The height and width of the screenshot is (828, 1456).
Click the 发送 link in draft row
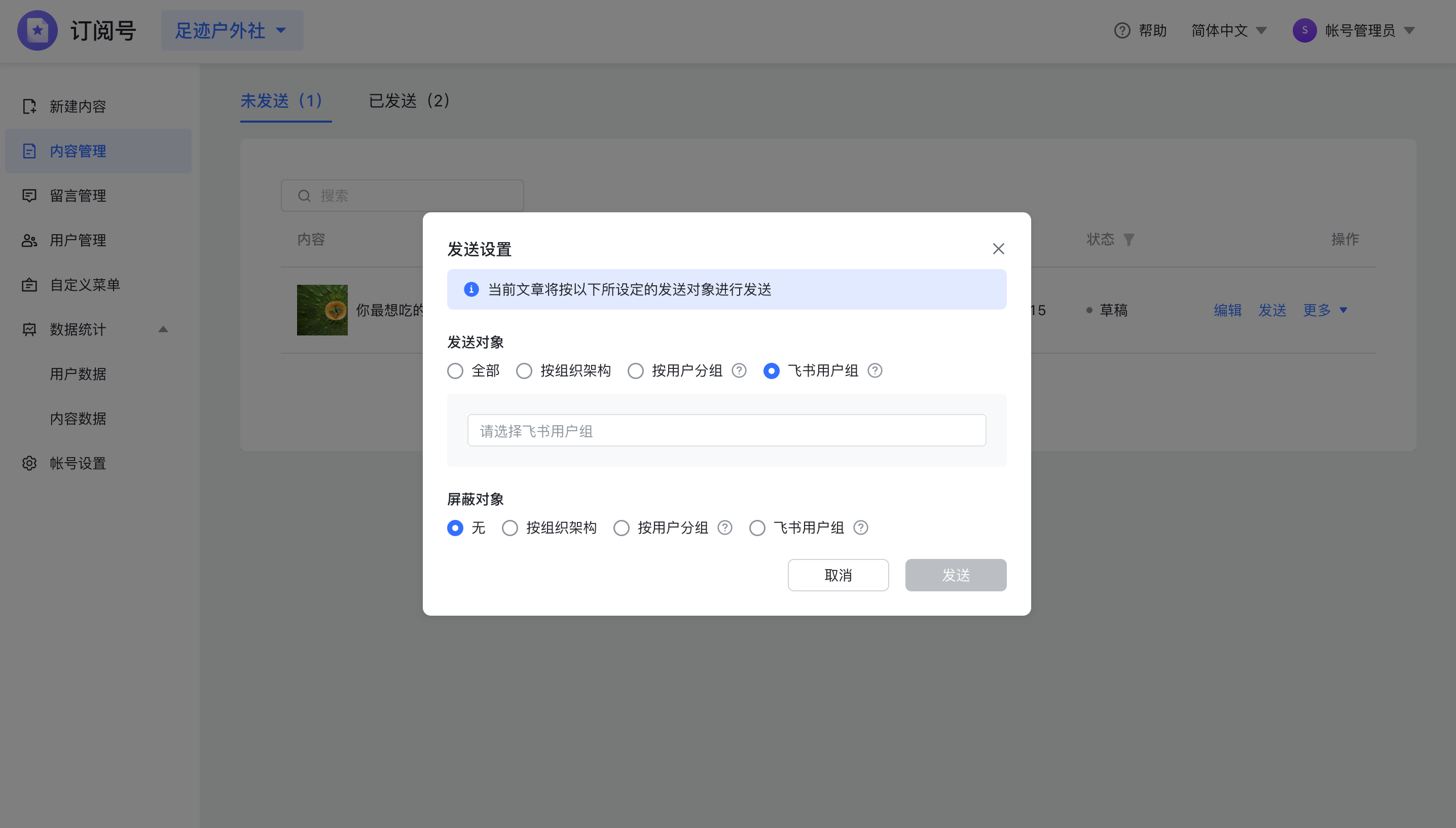point(1272,310)
